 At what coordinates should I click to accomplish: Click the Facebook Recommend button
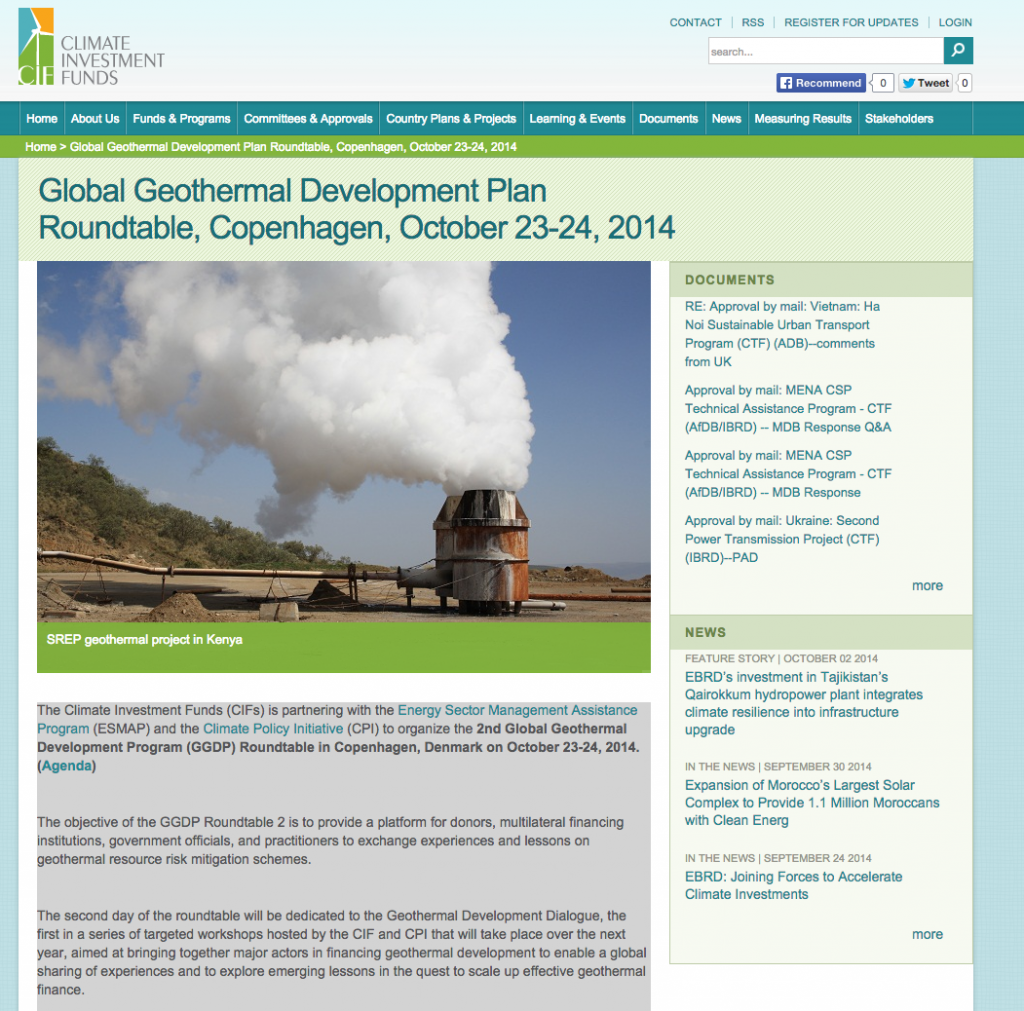pos(821,83)
